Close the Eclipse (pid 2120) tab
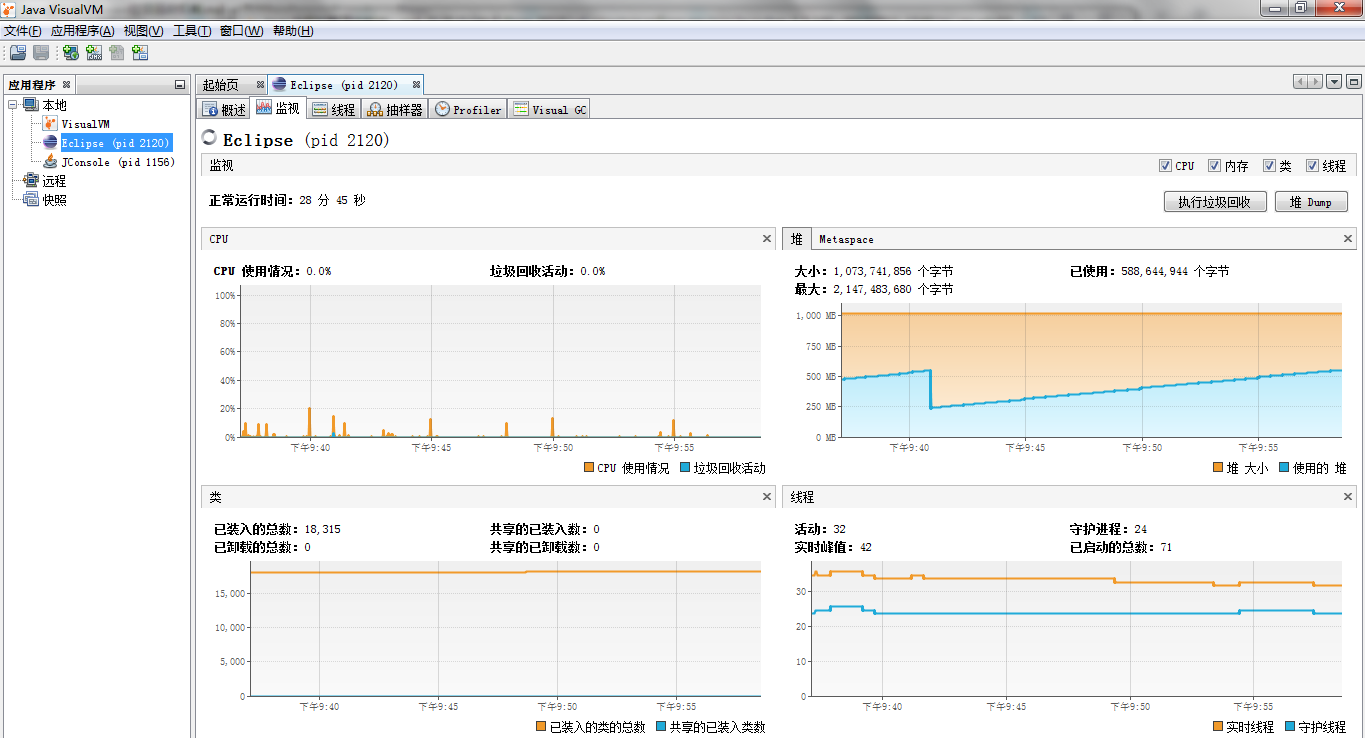 point(416,85)
